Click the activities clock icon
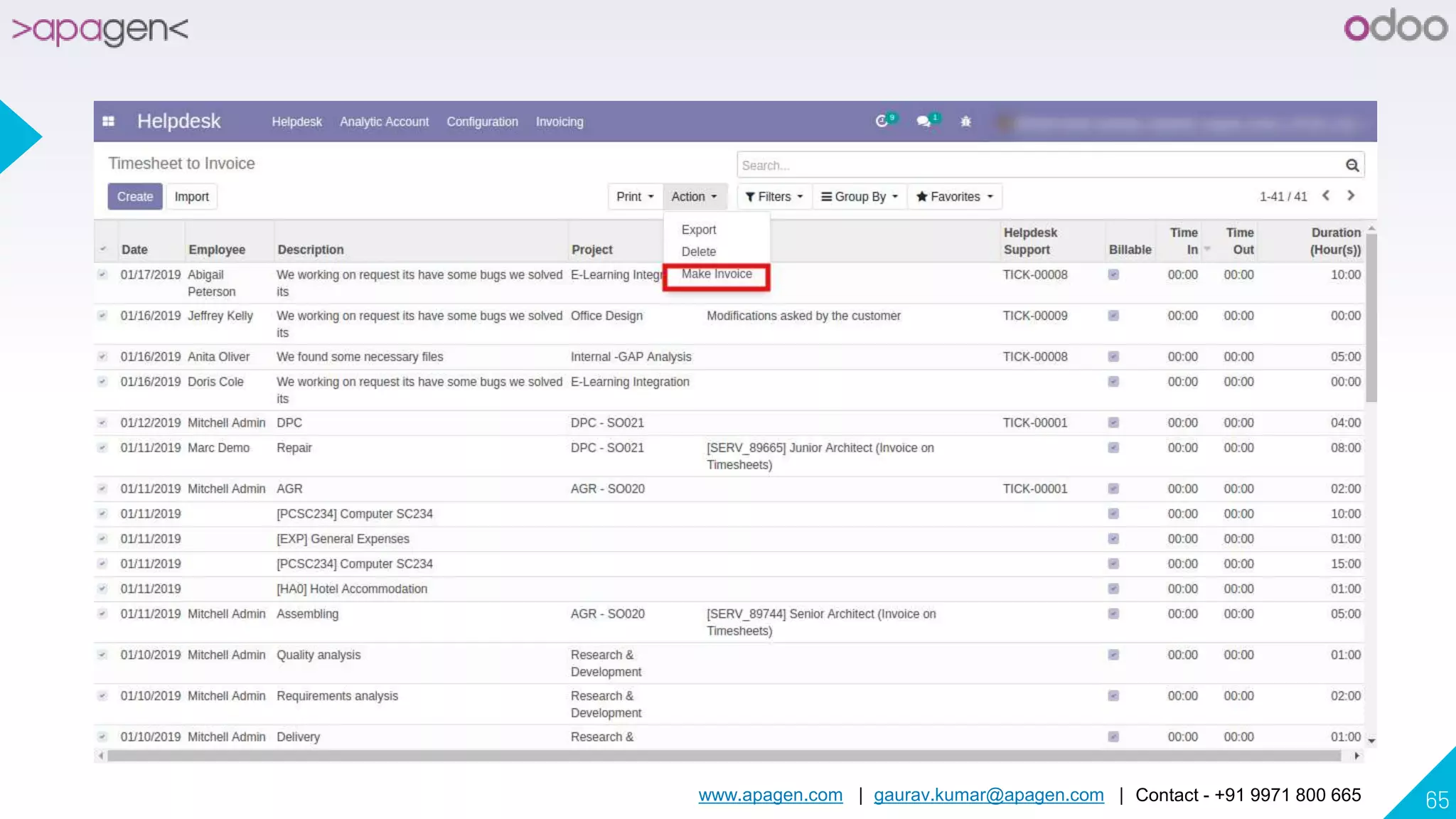Screen dimensions: 1456x819 (882, 122)
